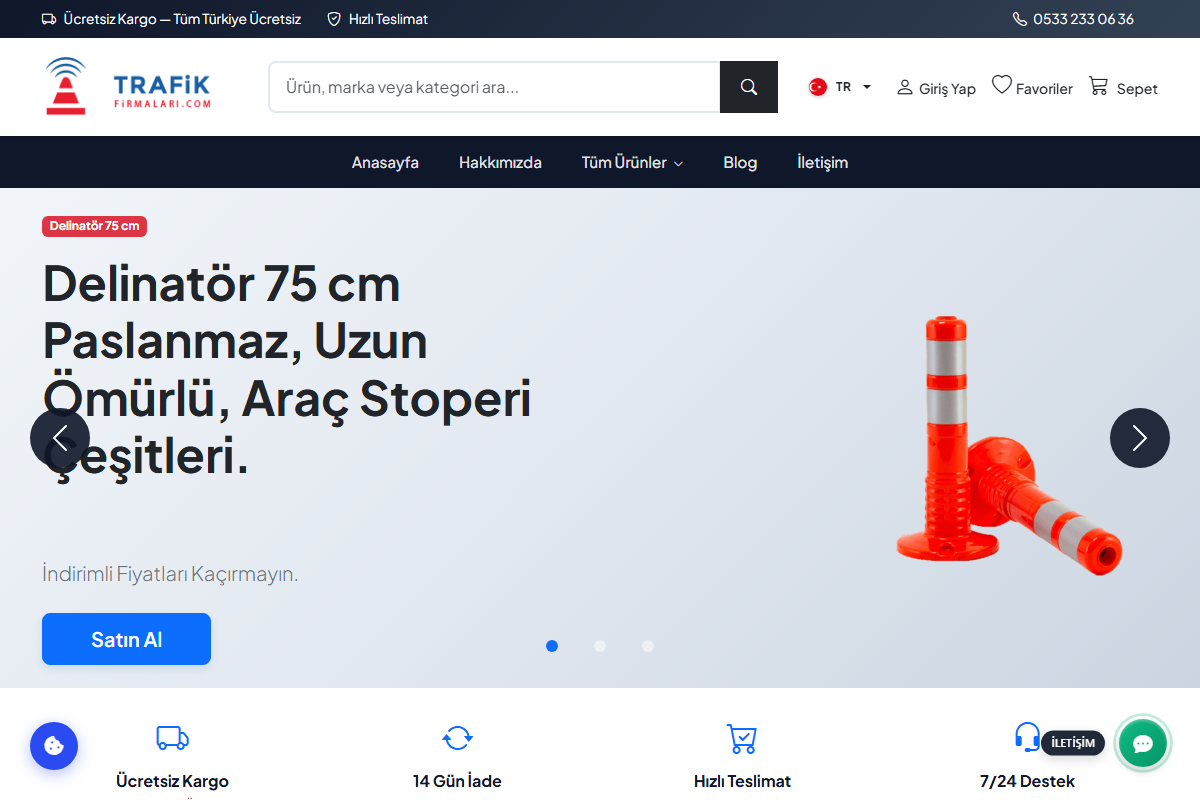Screen dimensions: 1200x800
Task: Click the red Delinatör 75 cm badge
Action: [x=94, y=226]
